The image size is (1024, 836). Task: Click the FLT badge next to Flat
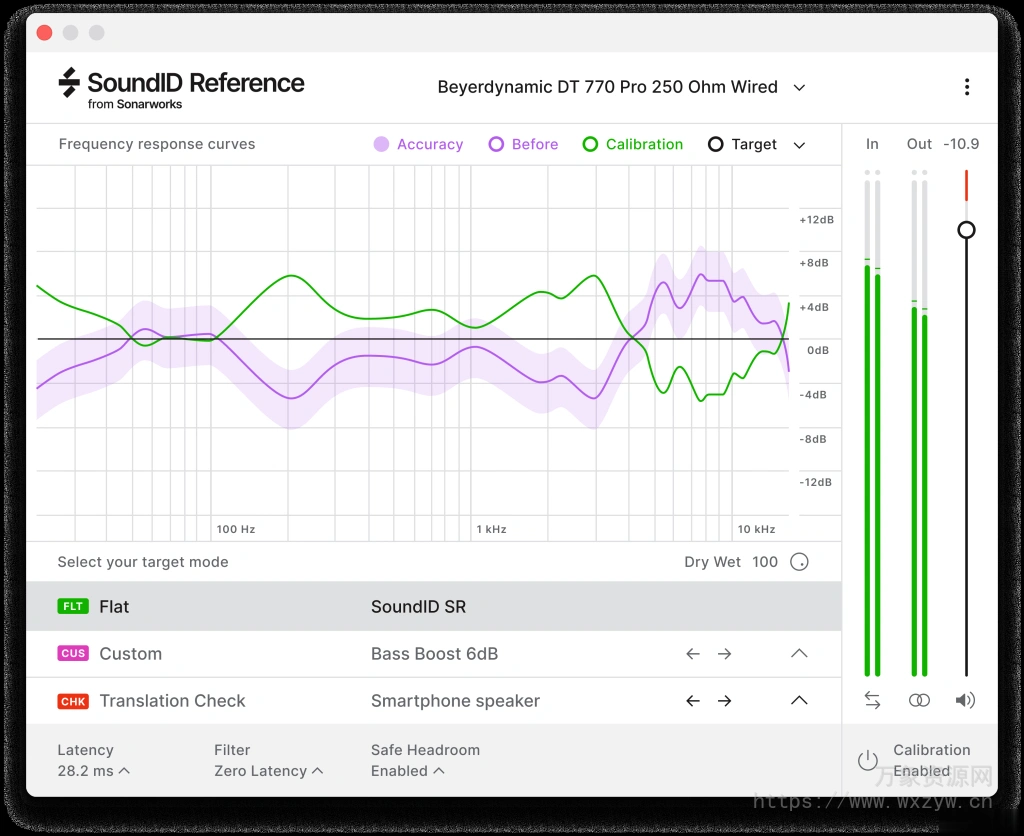pyautogui.click(x=73, y=606)
